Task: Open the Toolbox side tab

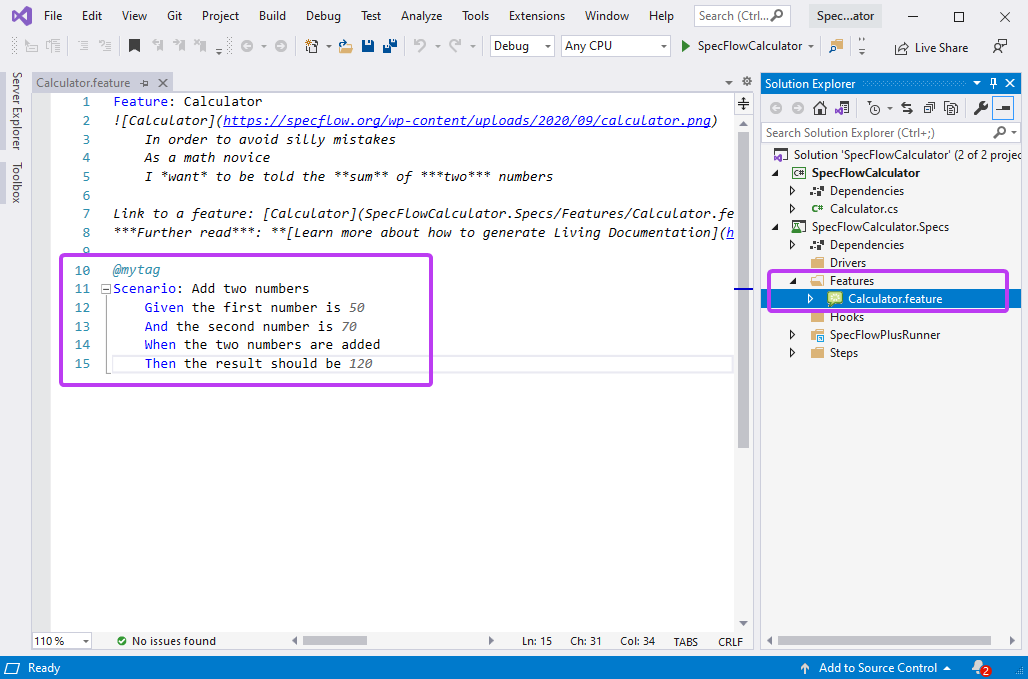Action: (16, 182)
